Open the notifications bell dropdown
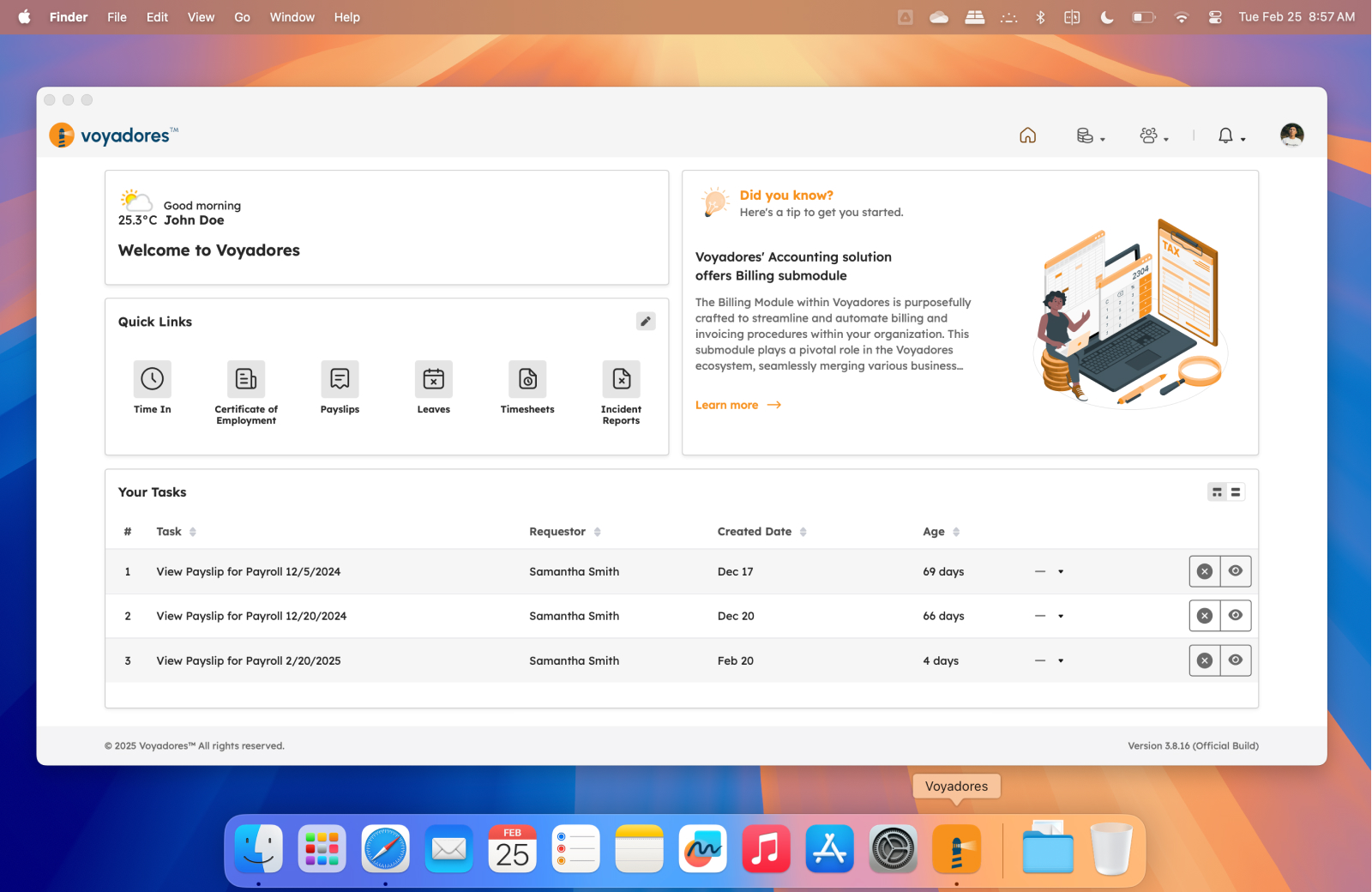The image size is (1372, 892). pyautogui.click(x=1231, y=136)
